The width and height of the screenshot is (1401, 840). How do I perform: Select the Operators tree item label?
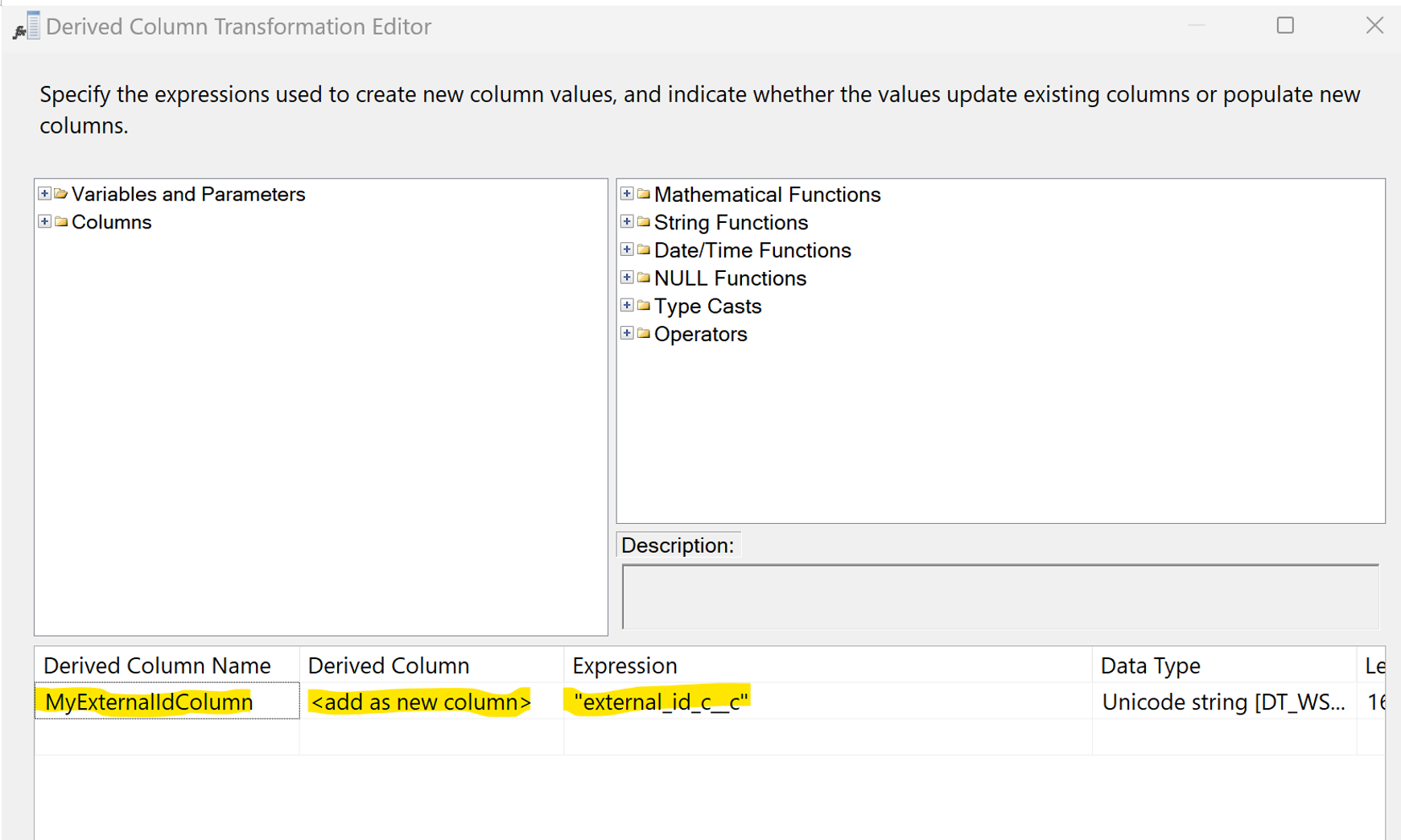coord(700,334)
